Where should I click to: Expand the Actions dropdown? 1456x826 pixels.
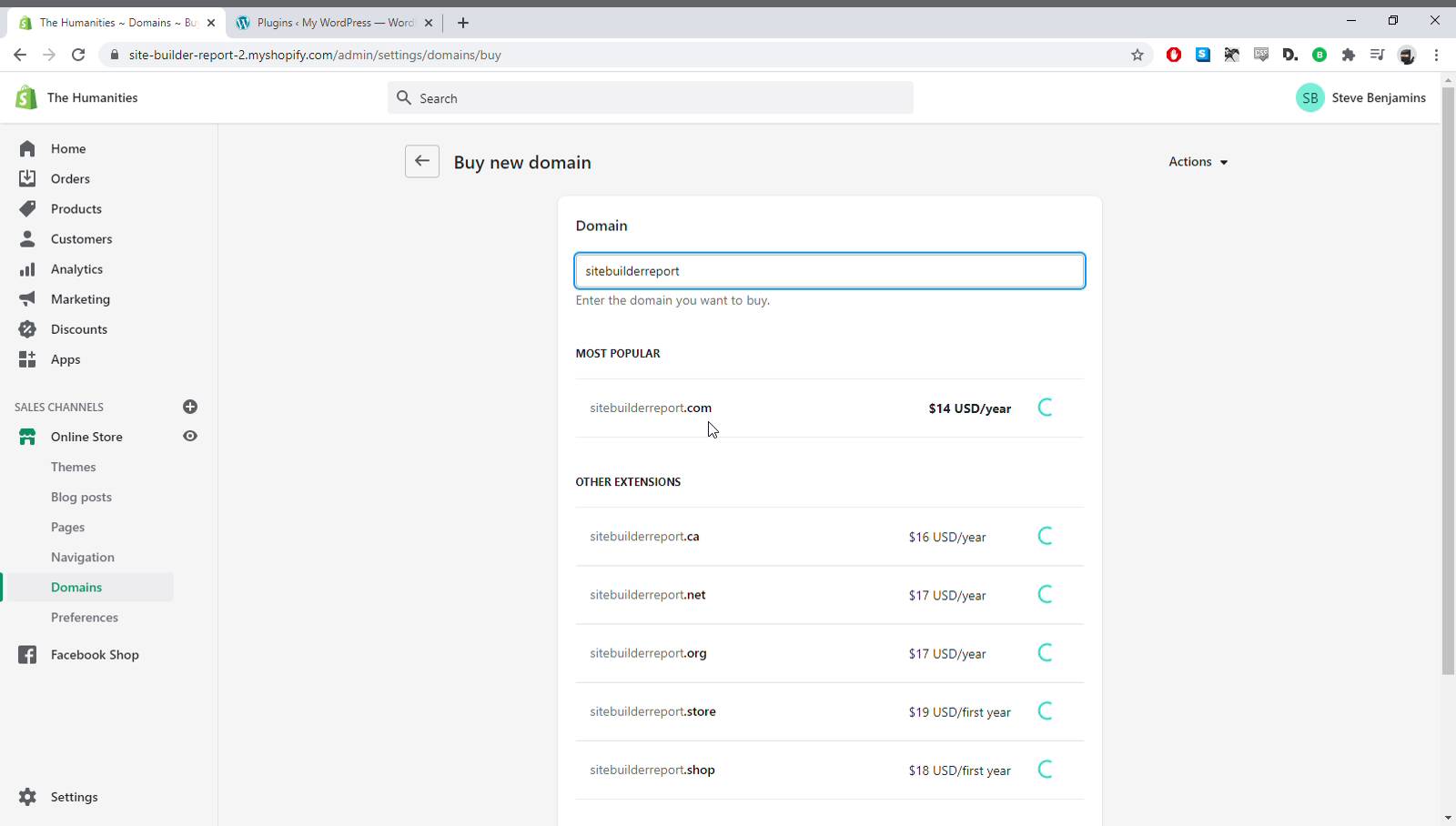pos(1198,162)
